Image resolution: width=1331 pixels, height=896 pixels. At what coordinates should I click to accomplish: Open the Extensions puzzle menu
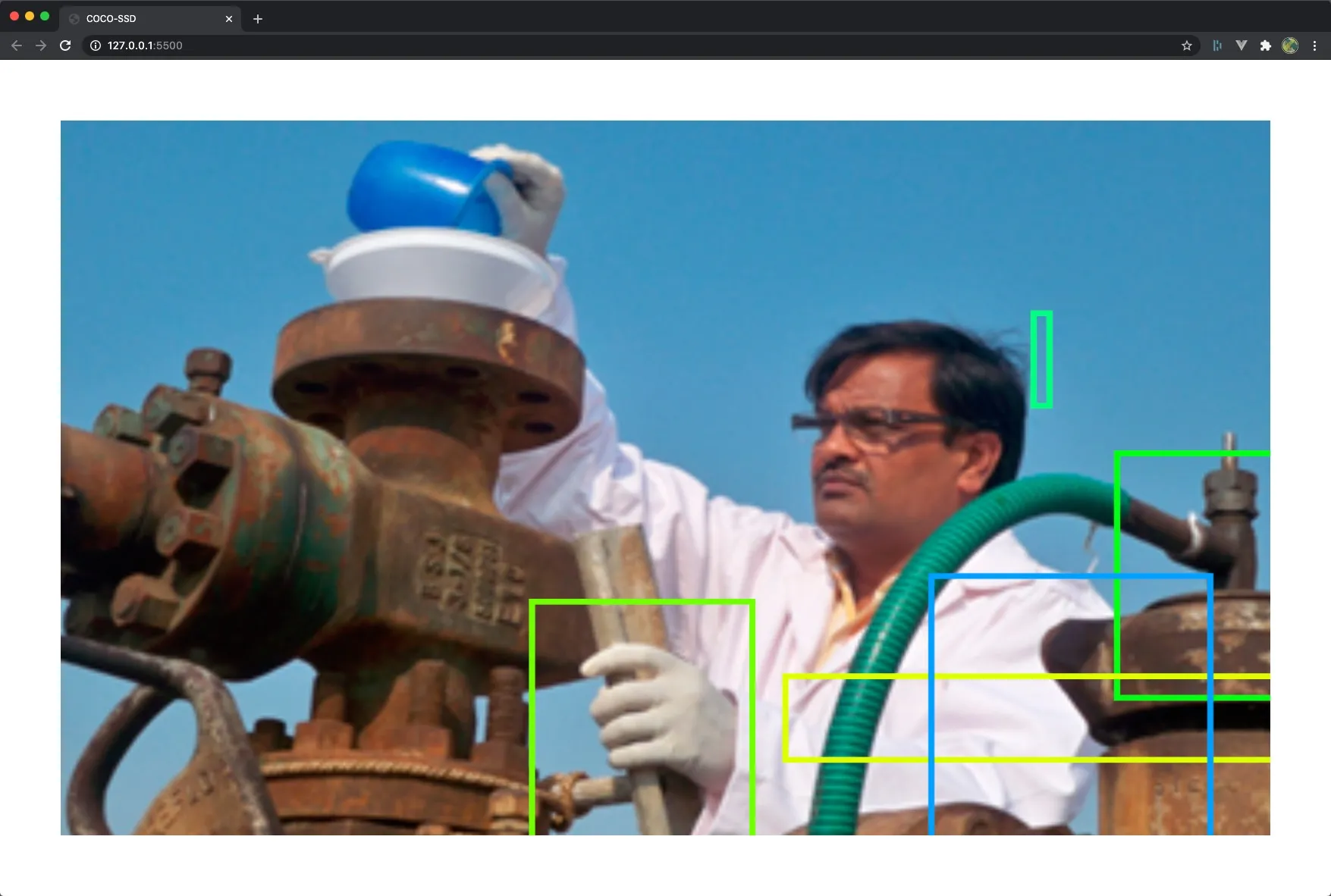point(1265,45)
